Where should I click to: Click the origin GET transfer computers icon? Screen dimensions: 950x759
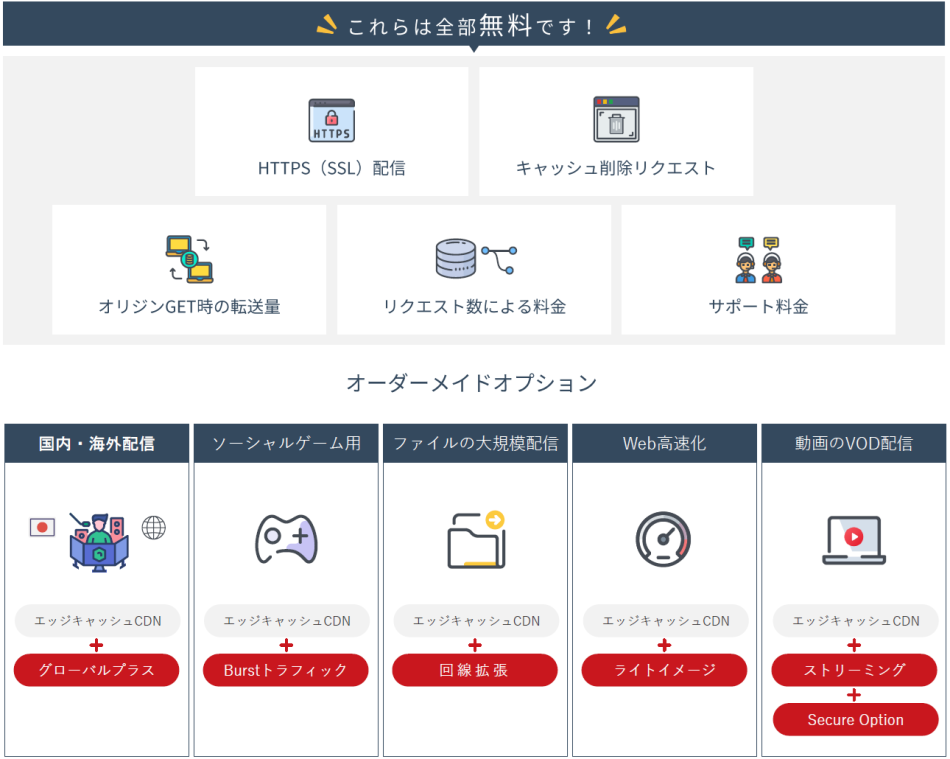[x=190, y=259]
